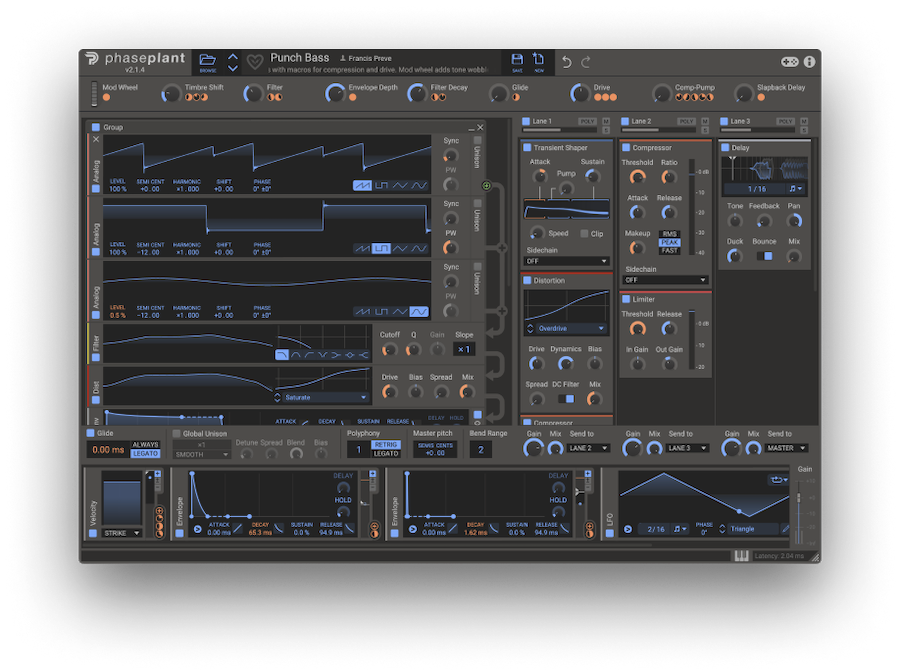Select square waveform on second Analog oscillator
Image resolution: width=900 pixels, height=672 pixels.
[381, 248]
